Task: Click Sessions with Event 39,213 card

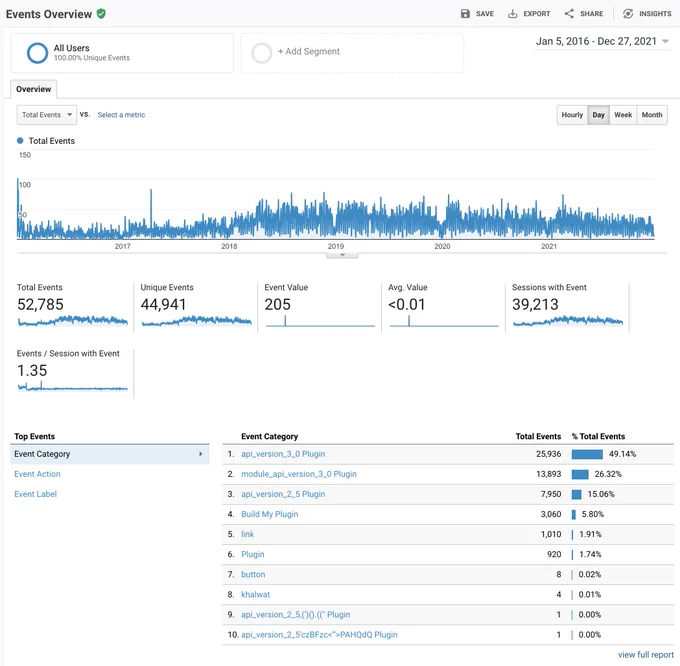Action: (567, 307)
